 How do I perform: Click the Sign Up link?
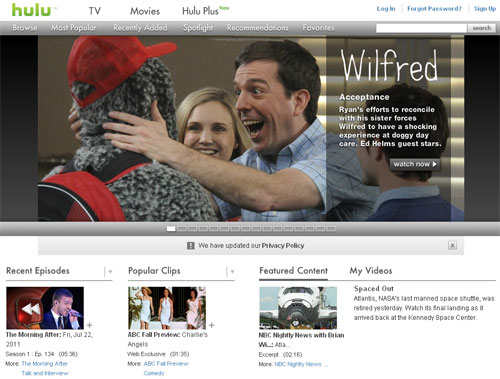pos(485,9)
